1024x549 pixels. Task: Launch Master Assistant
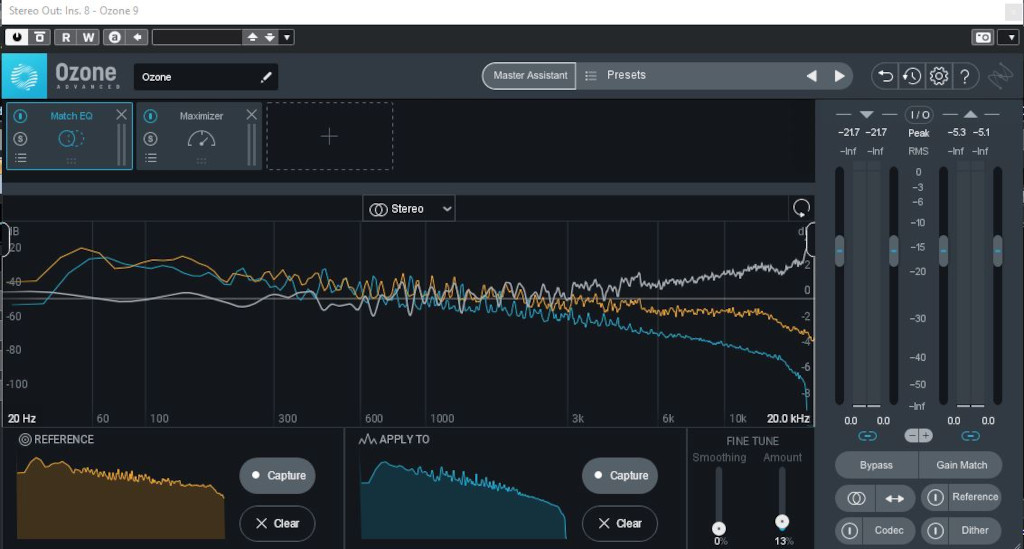pyautogui.click(x=530, y=76)
